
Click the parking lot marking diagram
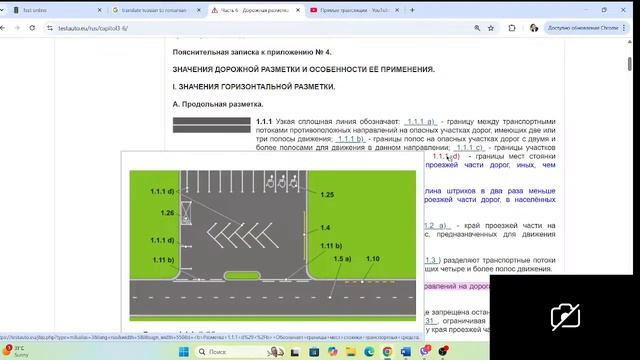point(273,245)
